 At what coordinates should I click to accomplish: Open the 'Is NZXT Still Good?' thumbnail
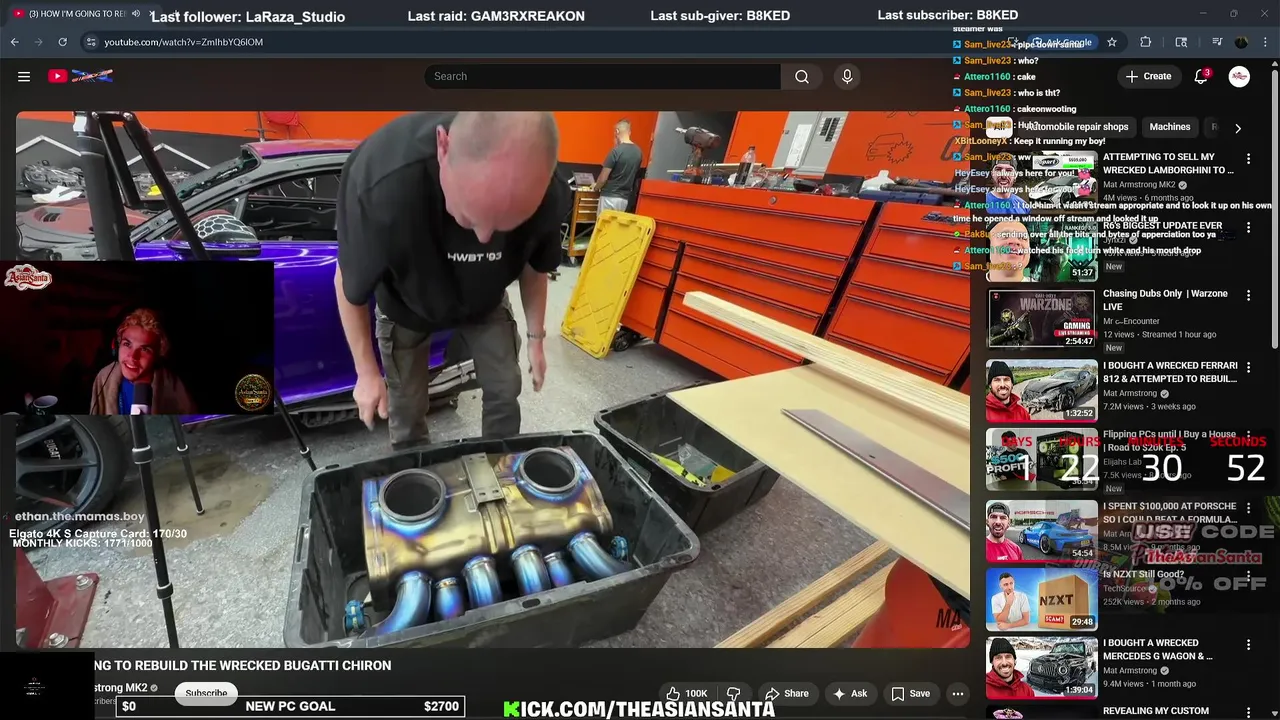tap(1041, 599)
